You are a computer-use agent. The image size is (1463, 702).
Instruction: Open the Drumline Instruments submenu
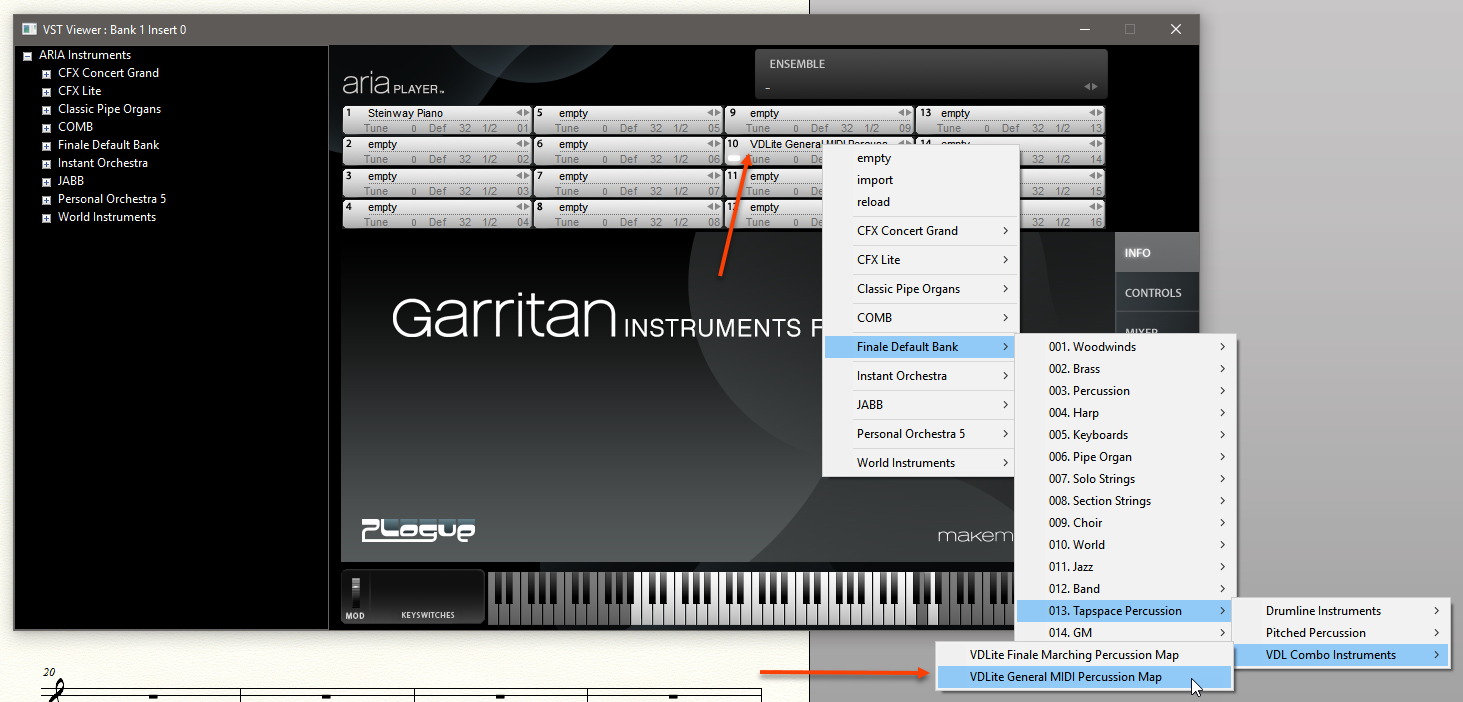[x=1323, y=611]
